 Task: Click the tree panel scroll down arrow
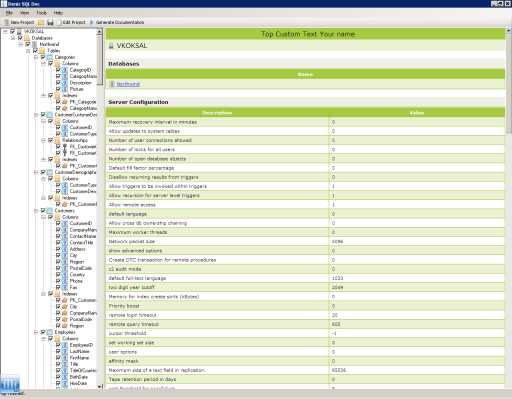pos(99,386)
